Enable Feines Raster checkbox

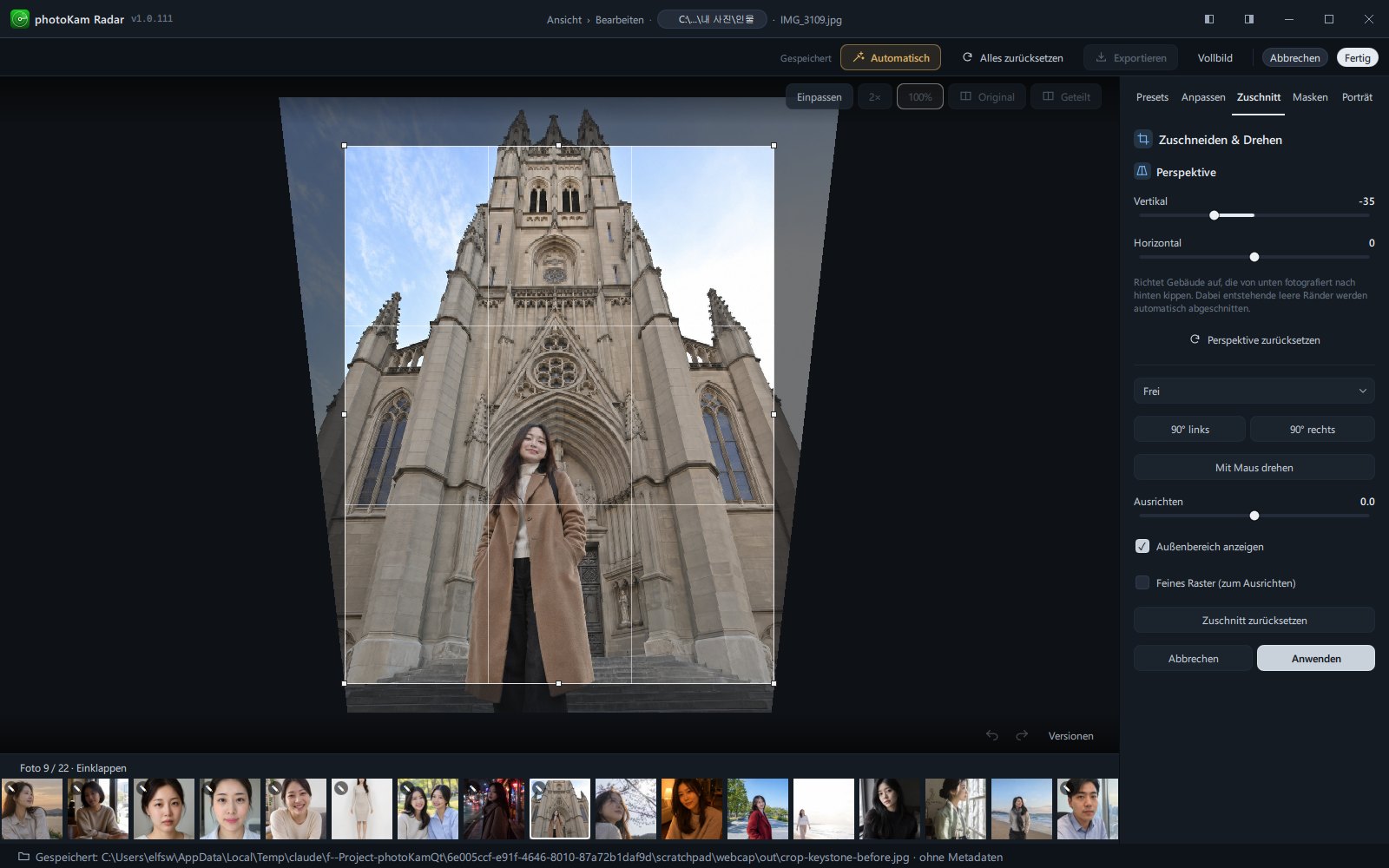tap(1142, 582)
